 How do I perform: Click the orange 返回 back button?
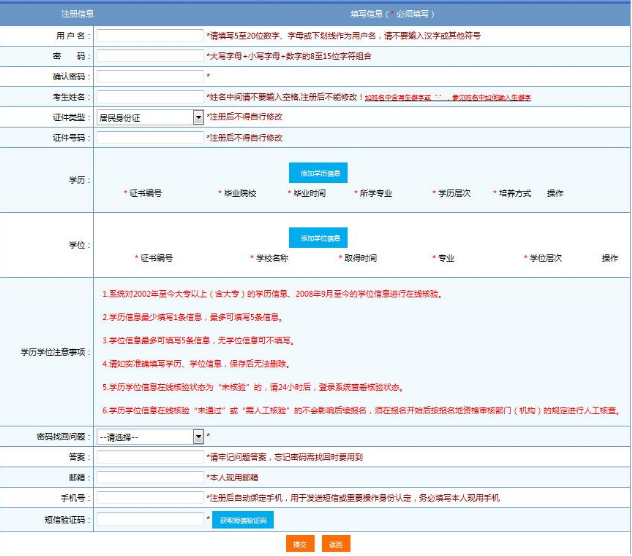pyautogui.click(x=336, y=544)
